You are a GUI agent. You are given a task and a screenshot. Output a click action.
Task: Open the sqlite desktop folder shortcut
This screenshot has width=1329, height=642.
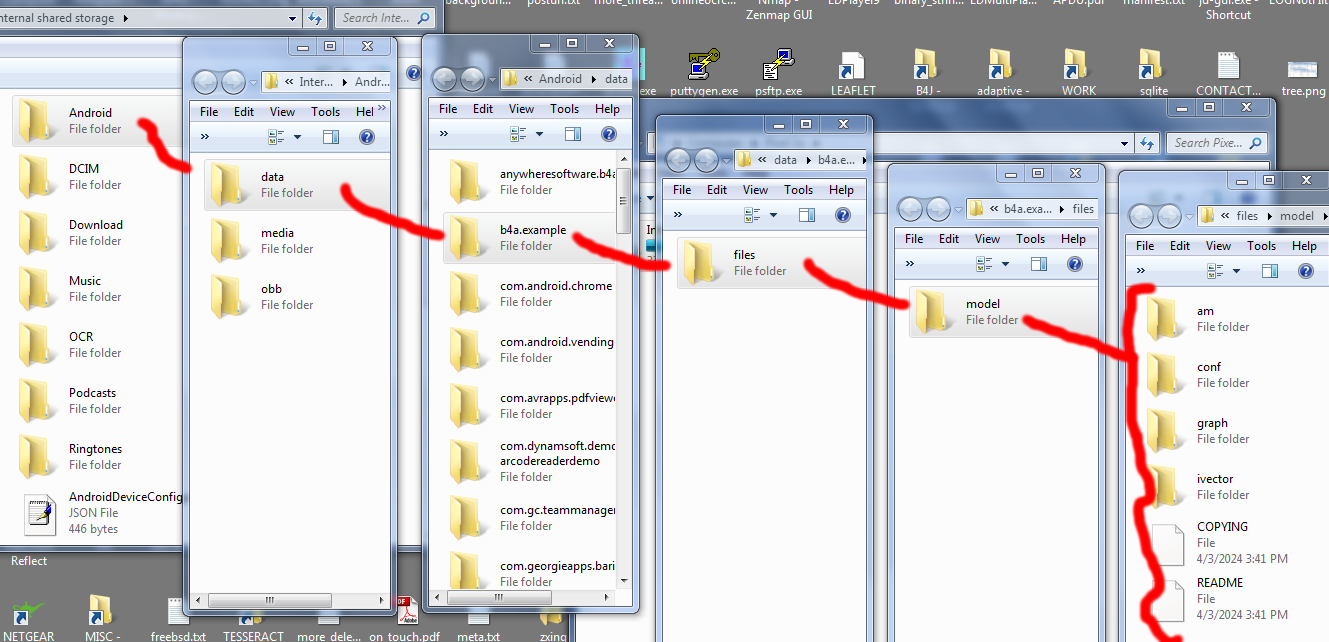(x=1152, y=73)
